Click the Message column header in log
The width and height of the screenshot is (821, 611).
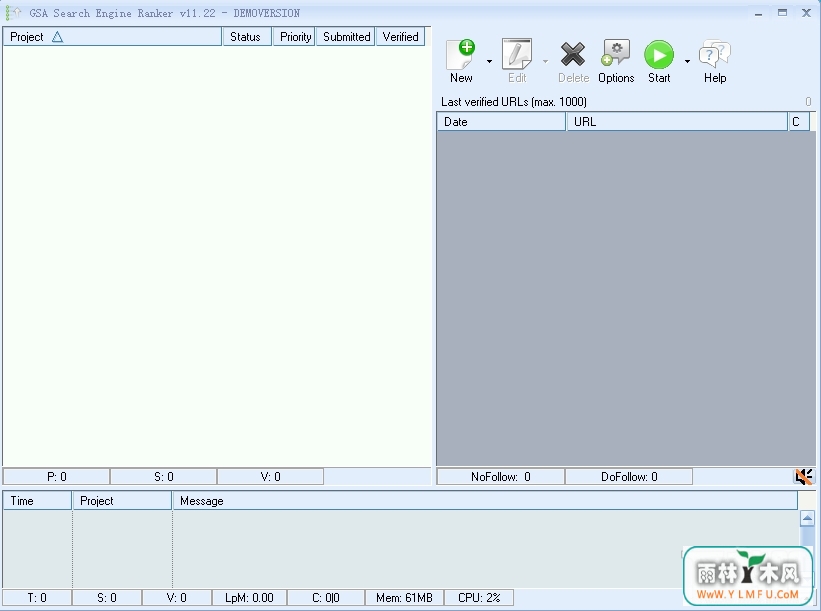tap(485, 501)
